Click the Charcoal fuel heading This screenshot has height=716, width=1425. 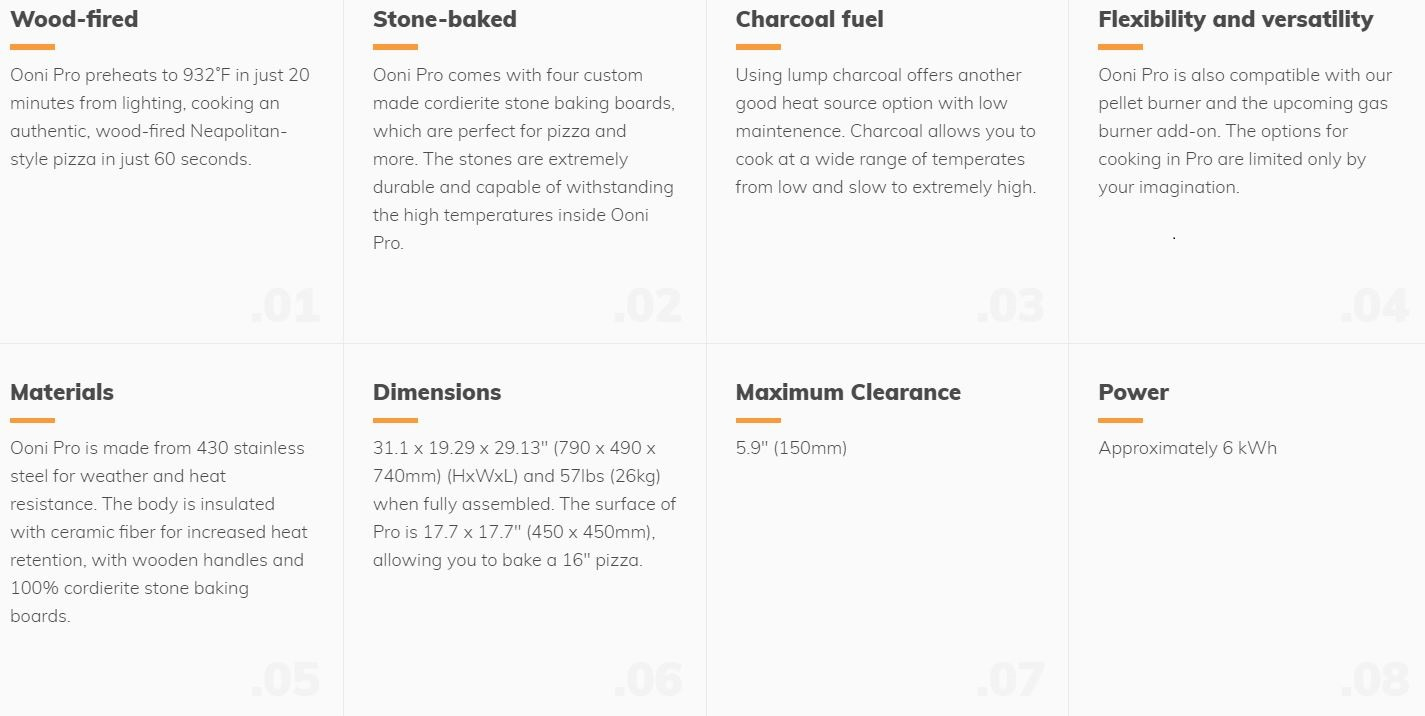tap(809, 19)
